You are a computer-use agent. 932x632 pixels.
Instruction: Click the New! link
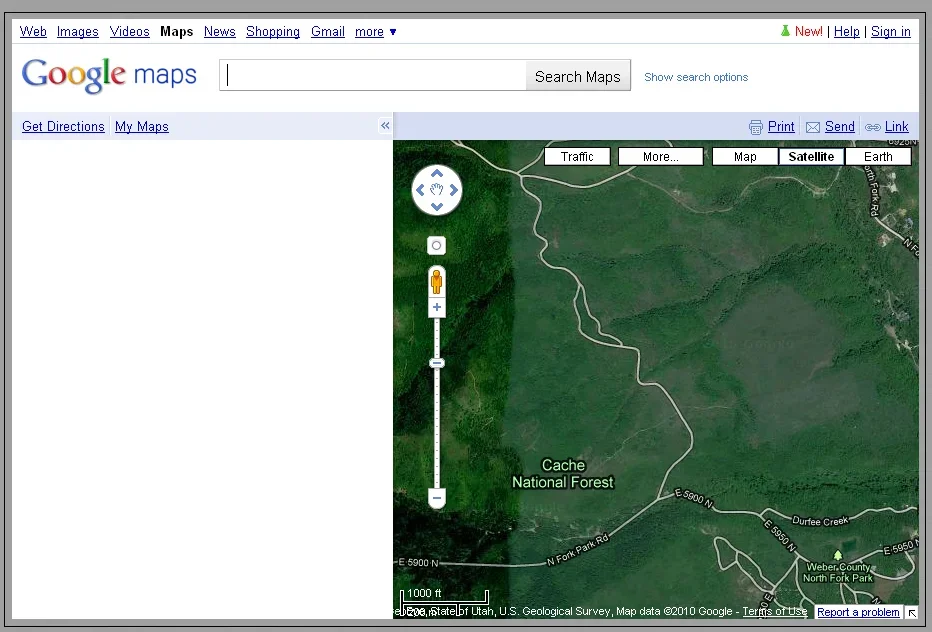coord(808,32)
